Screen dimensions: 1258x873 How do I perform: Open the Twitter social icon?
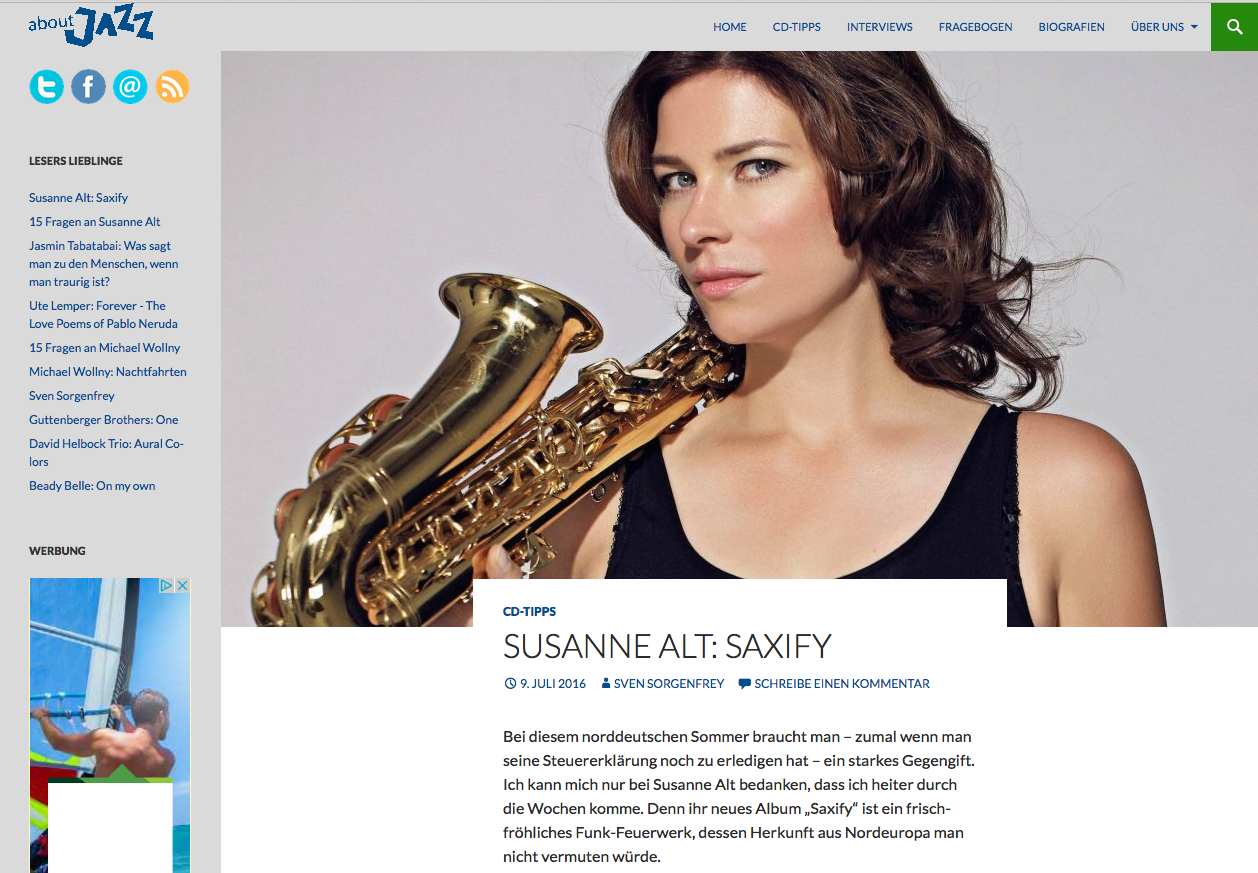coord(46,87)
